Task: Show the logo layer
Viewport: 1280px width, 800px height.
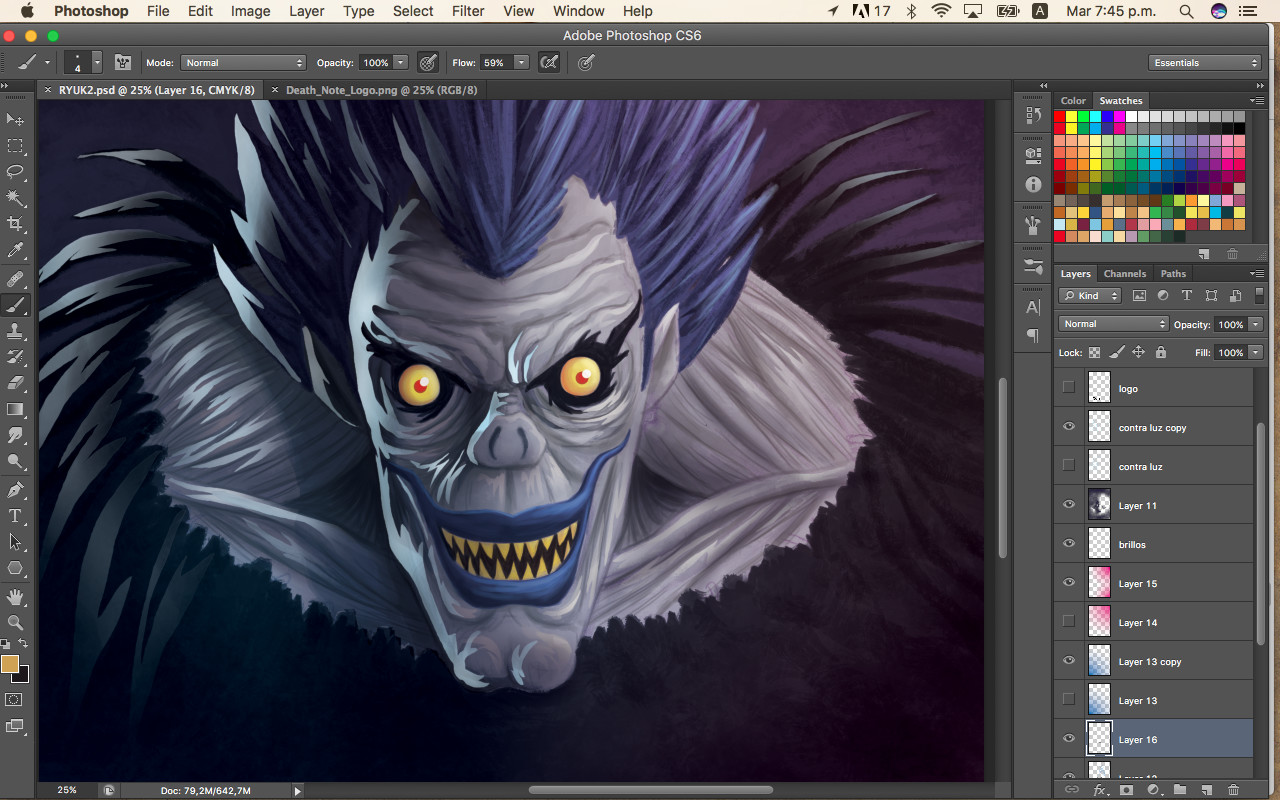Action: (x=1068, y=388)
